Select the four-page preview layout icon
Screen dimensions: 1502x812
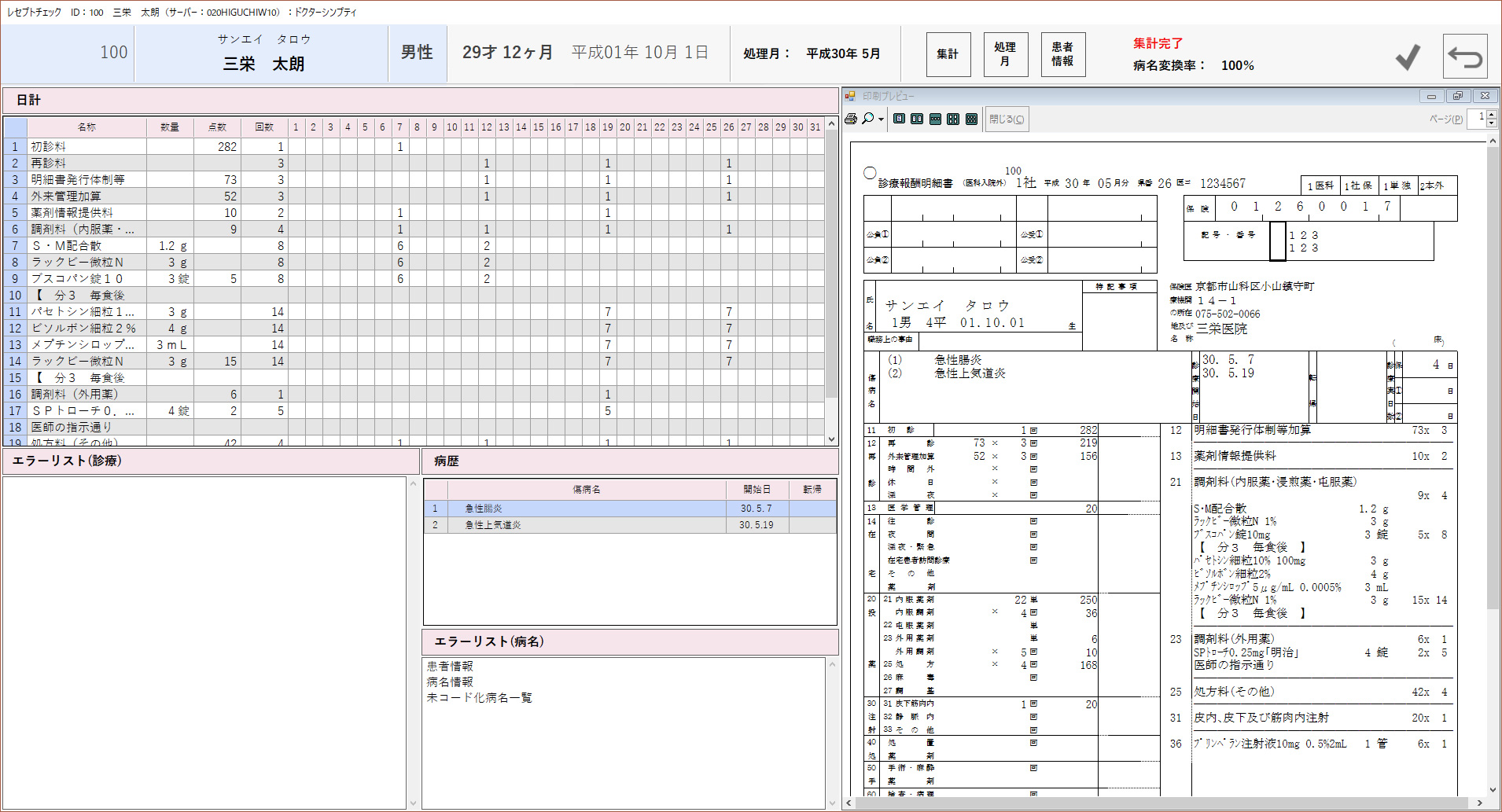click(953, 119)
